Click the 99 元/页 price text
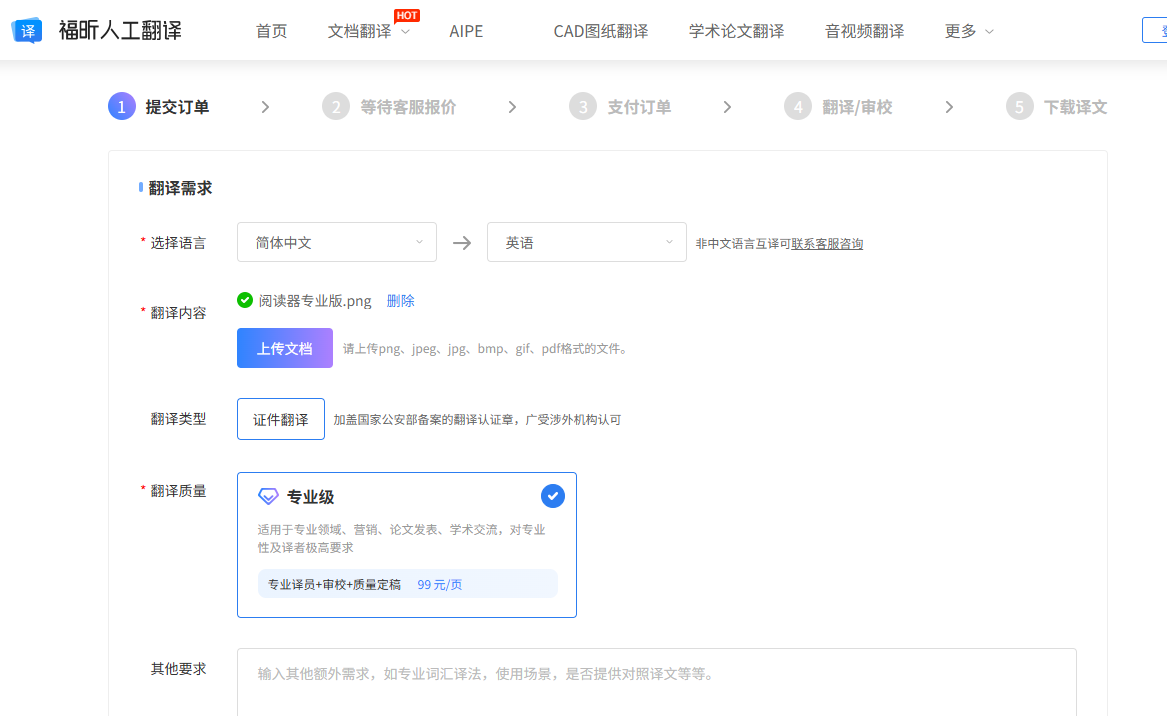Viewport: 1167px width, 716px height. [x=439, y=584]
